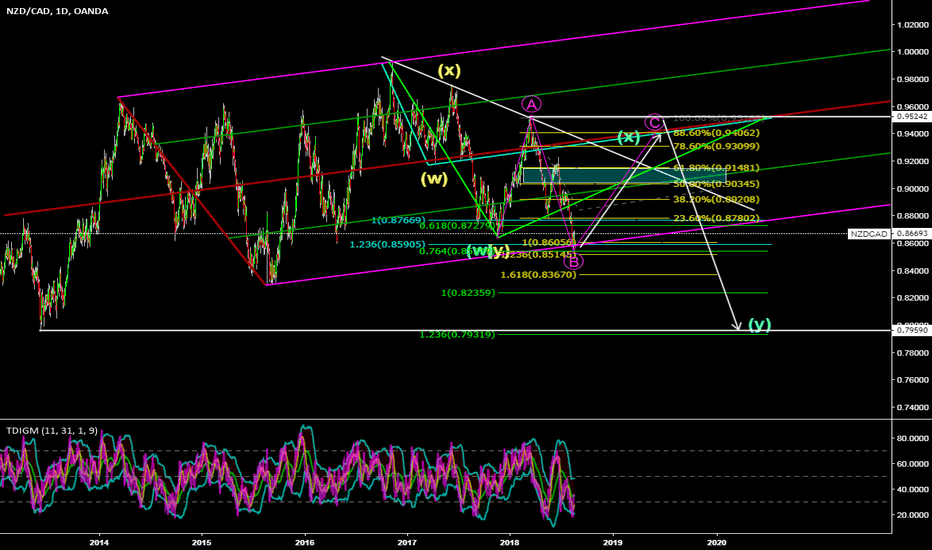
Task: Click the 2017 label on the time axis
Action: pyautogui.click(x=407, y=542)
